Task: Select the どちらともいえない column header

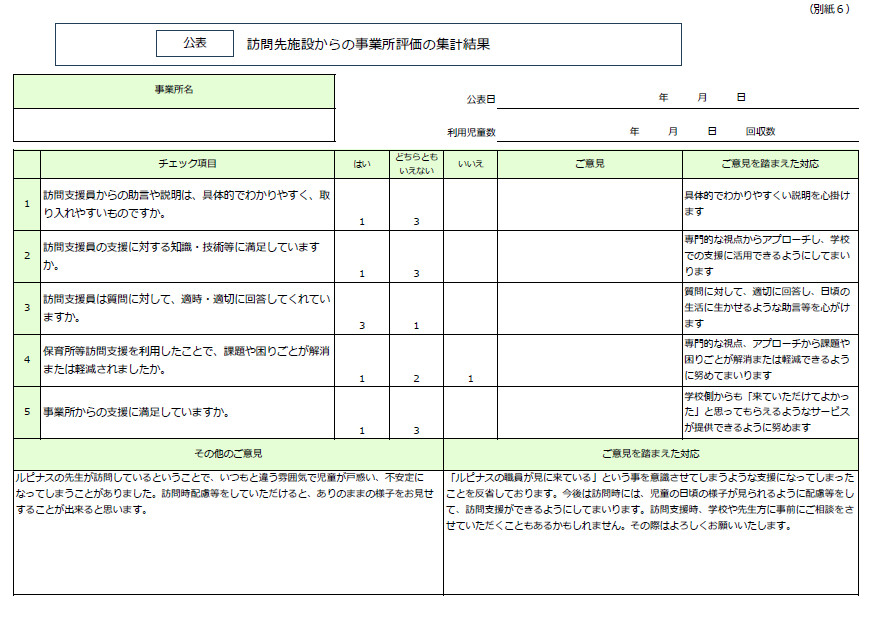Action: coord(416,163)
